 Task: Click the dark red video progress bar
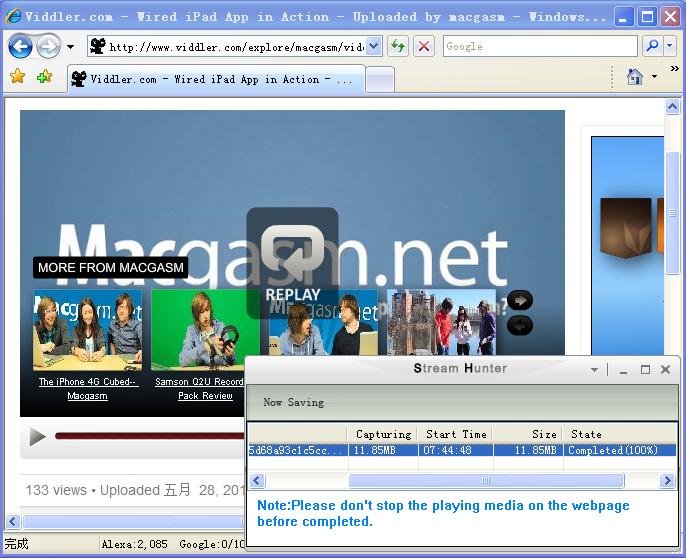pyautogui.click(x=149, y=436)
